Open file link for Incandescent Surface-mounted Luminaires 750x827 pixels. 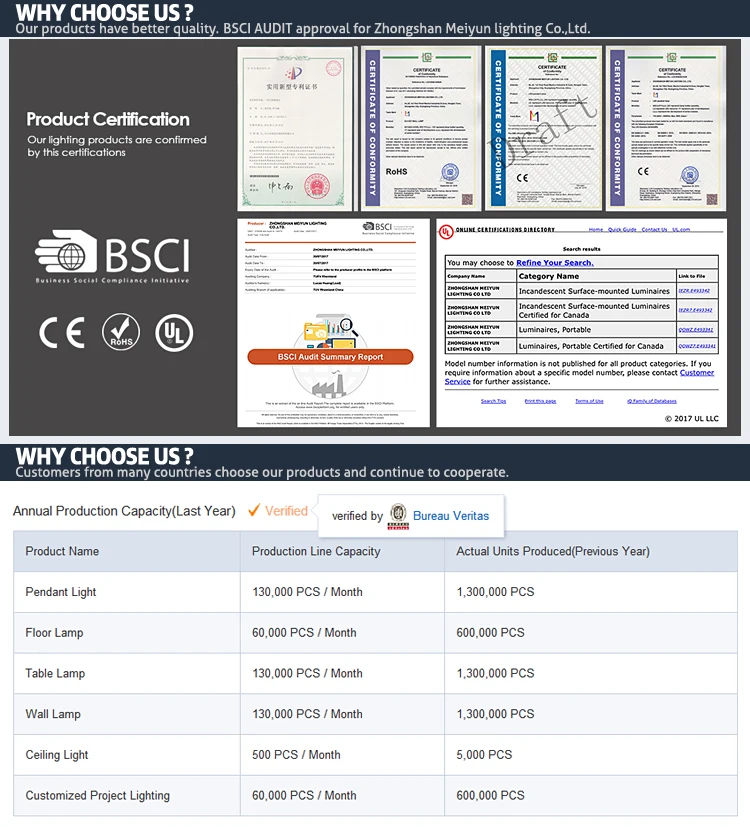694,291
